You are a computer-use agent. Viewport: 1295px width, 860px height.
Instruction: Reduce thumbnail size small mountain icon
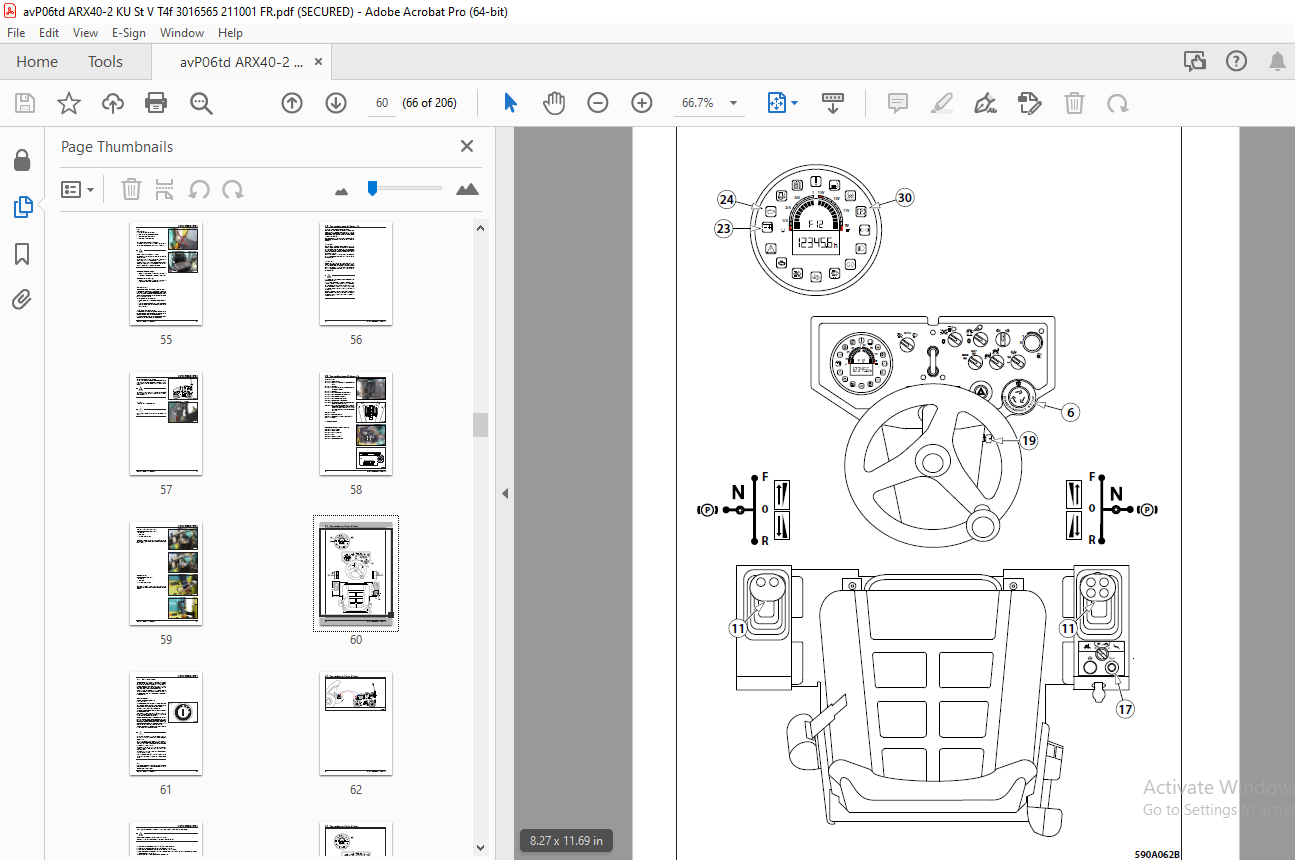coord(341,190)
